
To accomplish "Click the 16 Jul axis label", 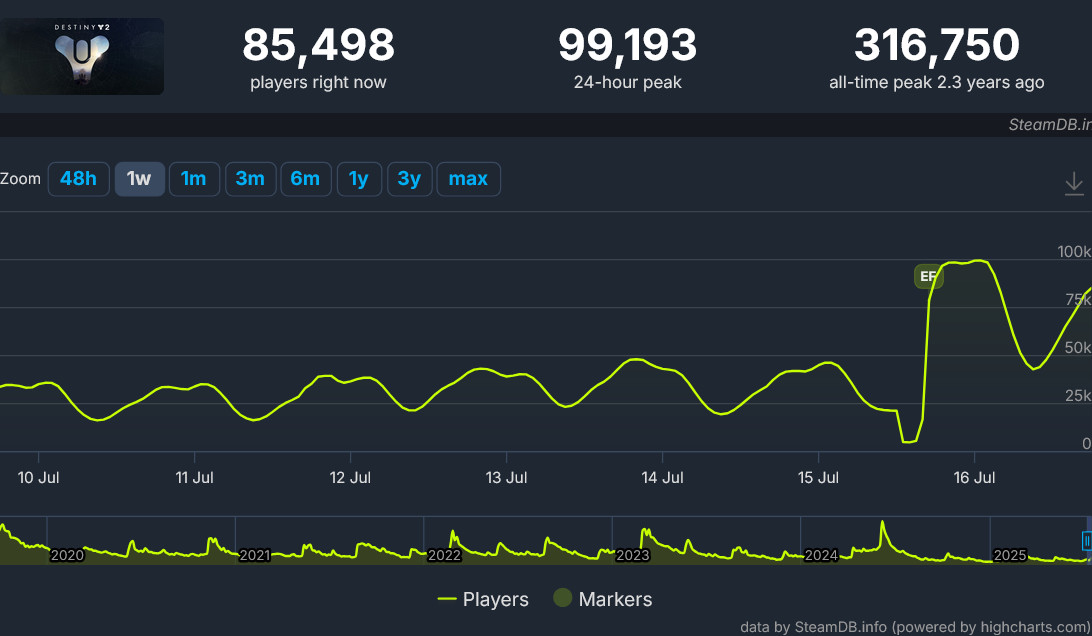I will pyautogui.click(x=974, y=478).
